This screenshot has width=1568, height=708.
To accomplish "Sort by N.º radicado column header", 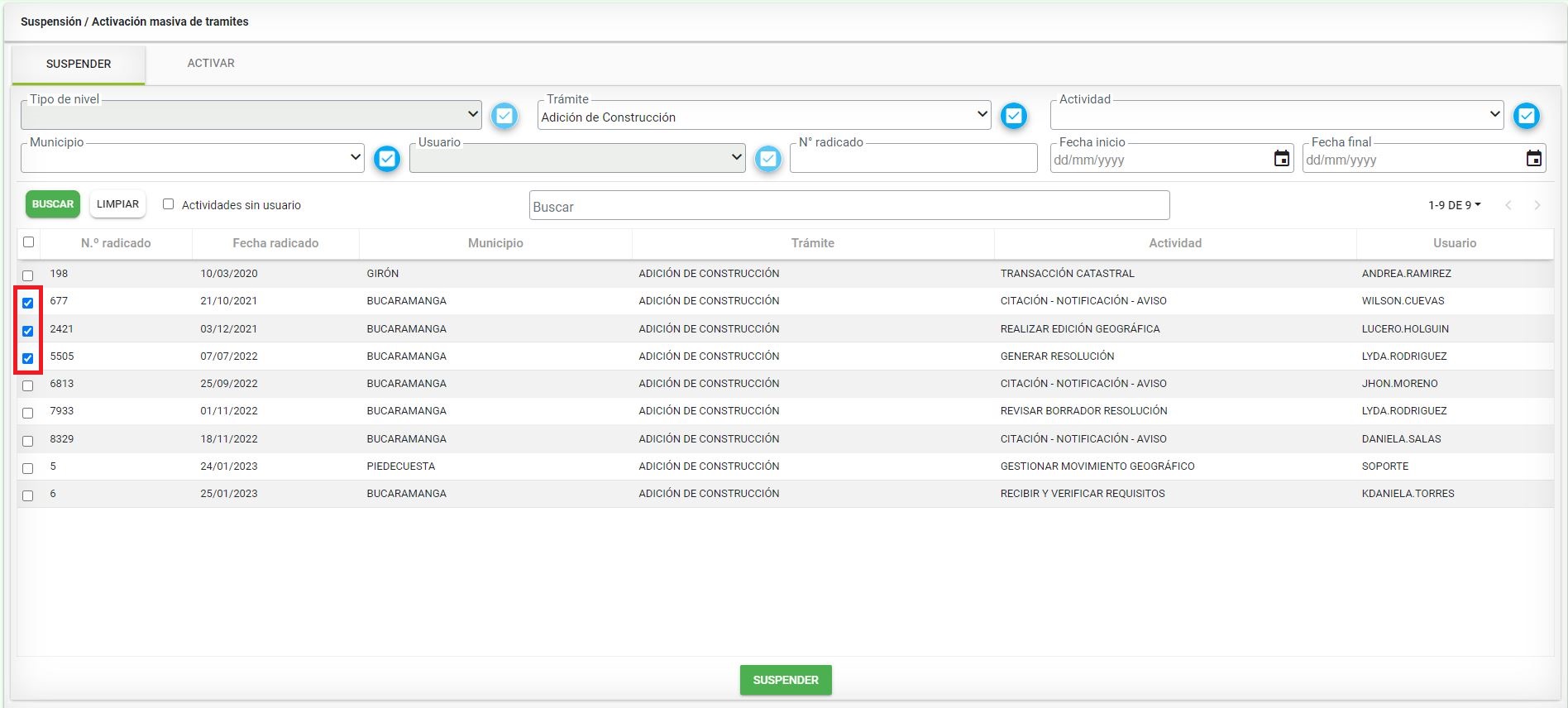I will tap(116, 243).
